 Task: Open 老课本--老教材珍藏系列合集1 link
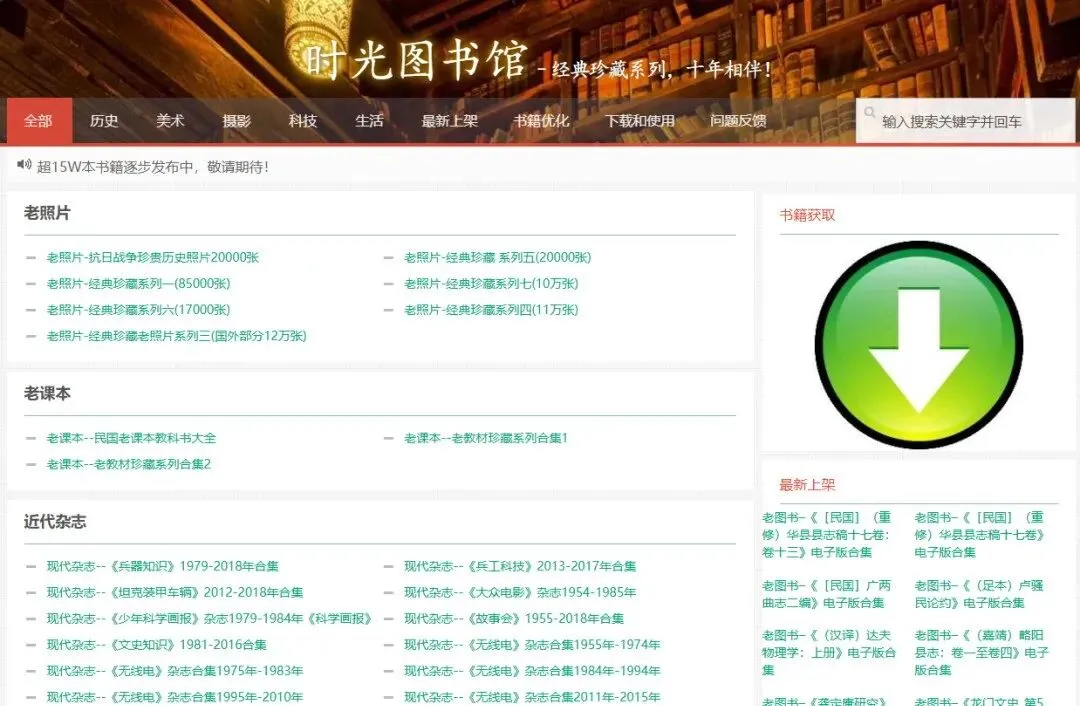(x=486, y=437)
